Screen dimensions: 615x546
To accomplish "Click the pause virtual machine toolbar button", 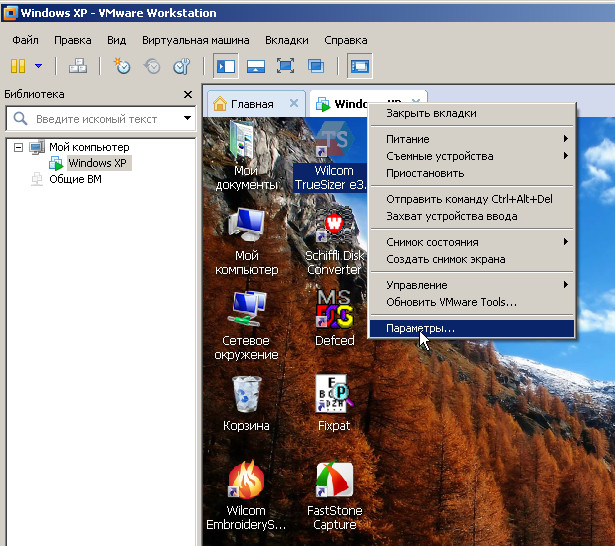I will (x=18, y=66).
